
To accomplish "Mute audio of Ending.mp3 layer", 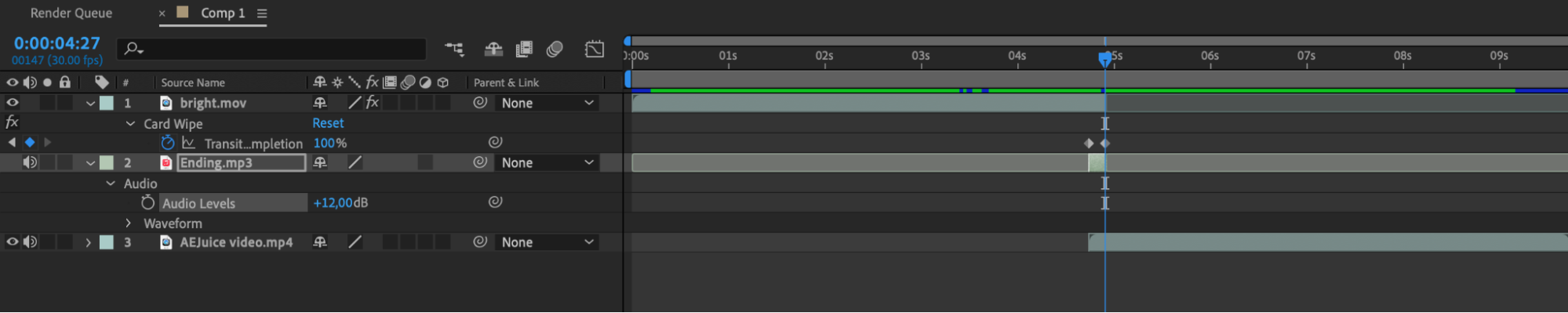I will pyautogui.click(x=30, y=162).
